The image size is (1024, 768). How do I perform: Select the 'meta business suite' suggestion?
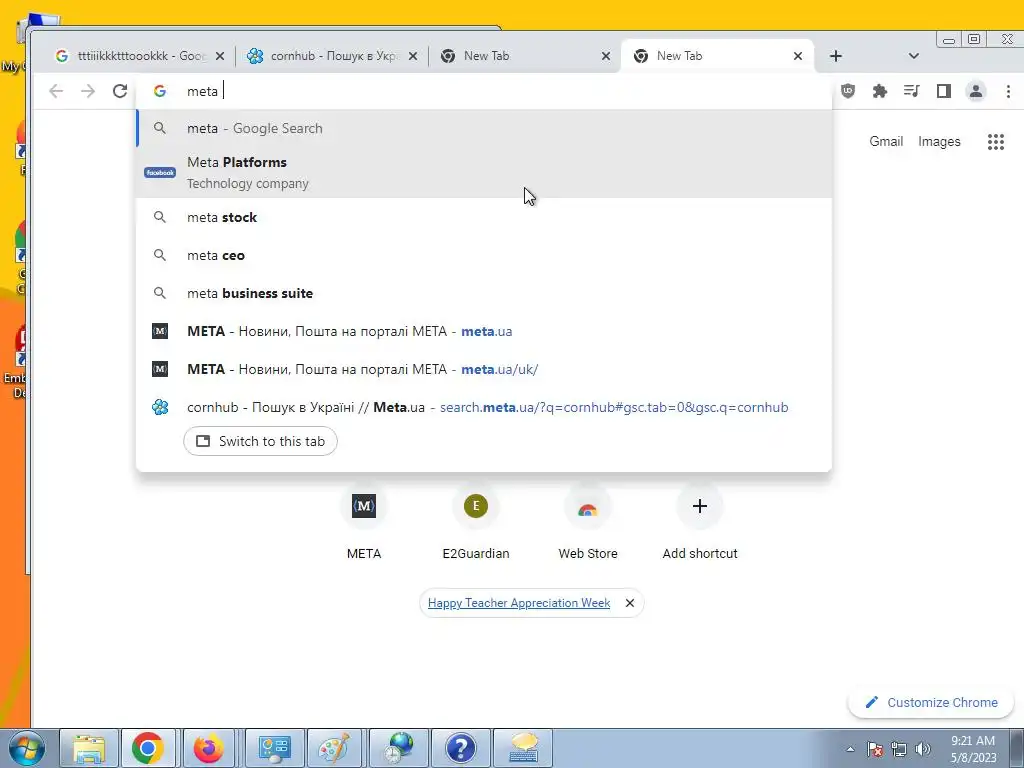(483, 293)
